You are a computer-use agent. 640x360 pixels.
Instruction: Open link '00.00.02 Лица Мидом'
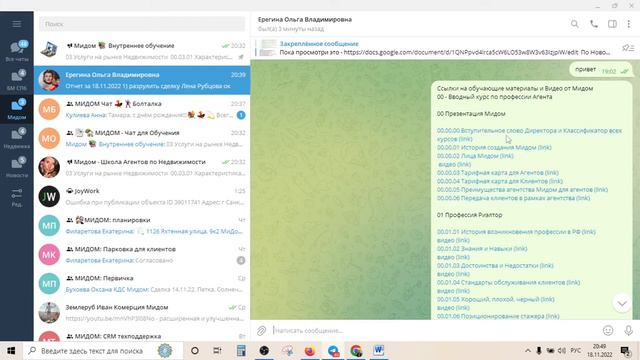tap(475, 156)
